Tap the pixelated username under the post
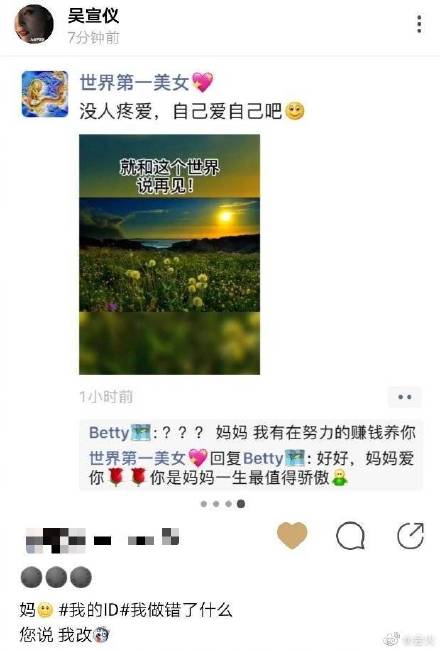 coord(102,540)
